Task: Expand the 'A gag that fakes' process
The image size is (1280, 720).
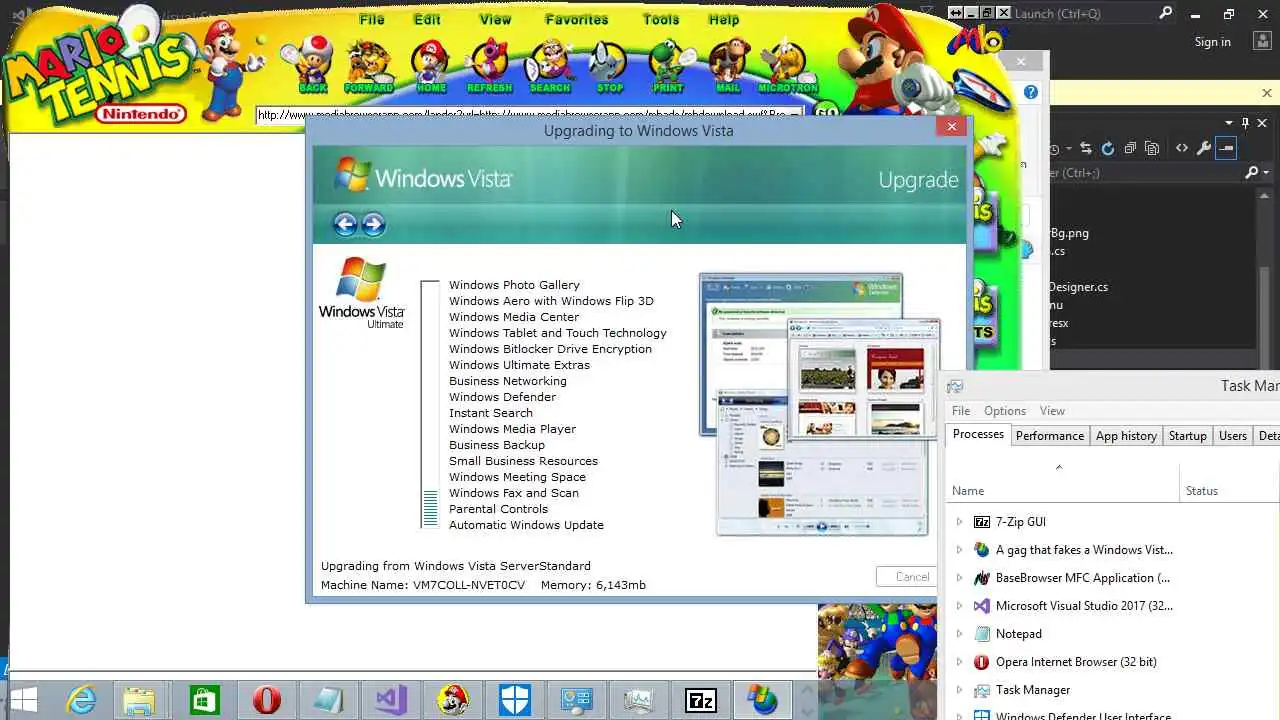Action: click(959, 550)
